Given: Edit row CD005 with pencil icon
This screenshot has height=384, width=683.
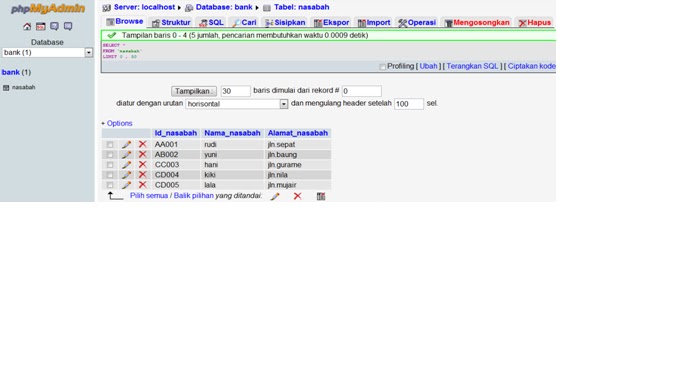Looking at the screenshot, I should pos(126,185).
